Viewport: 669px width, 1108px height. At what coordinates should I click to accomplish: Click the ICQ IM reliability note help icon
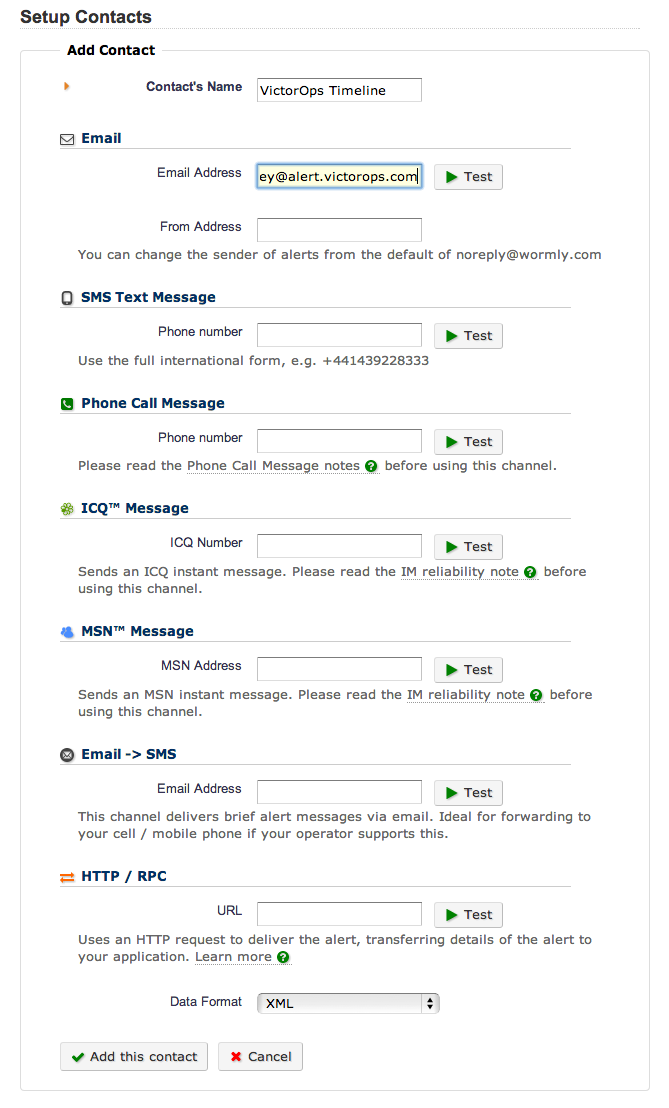click(530, 572)
